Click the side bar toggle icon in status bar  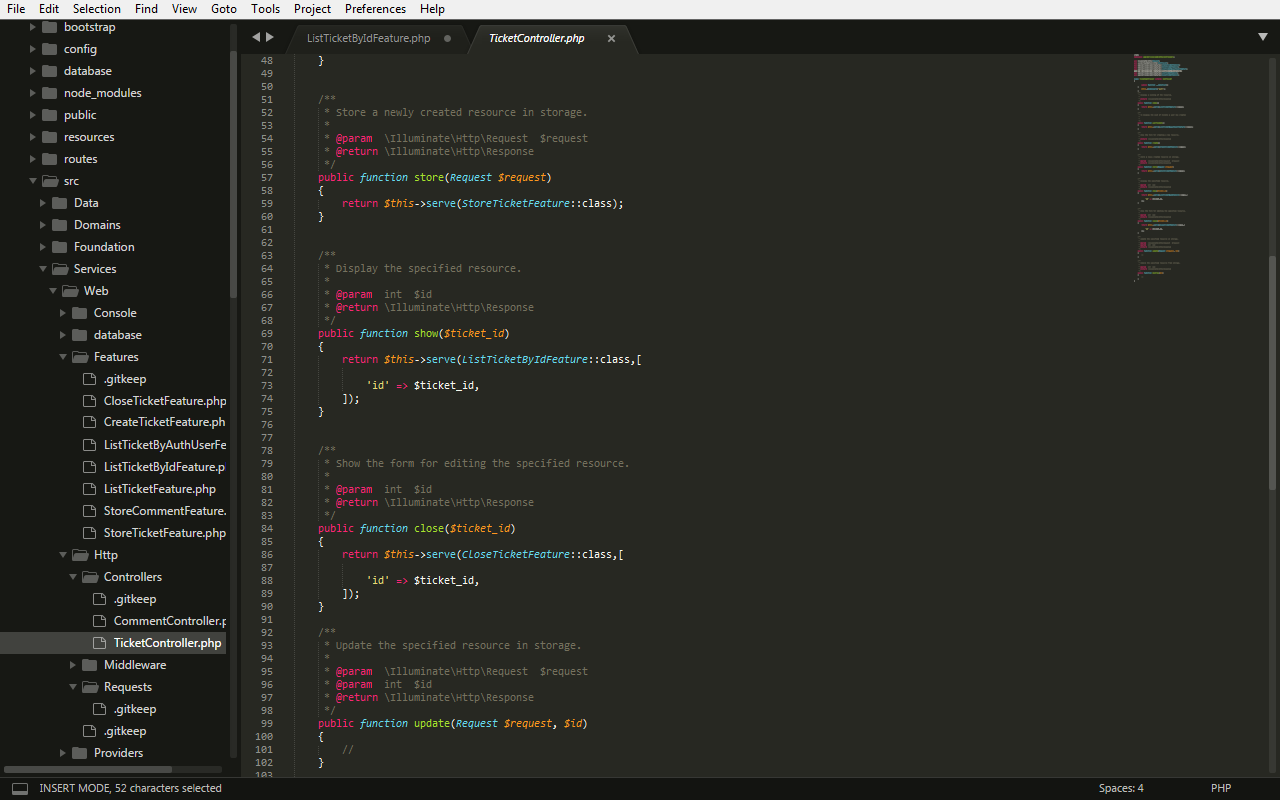(x=20, y=788)
